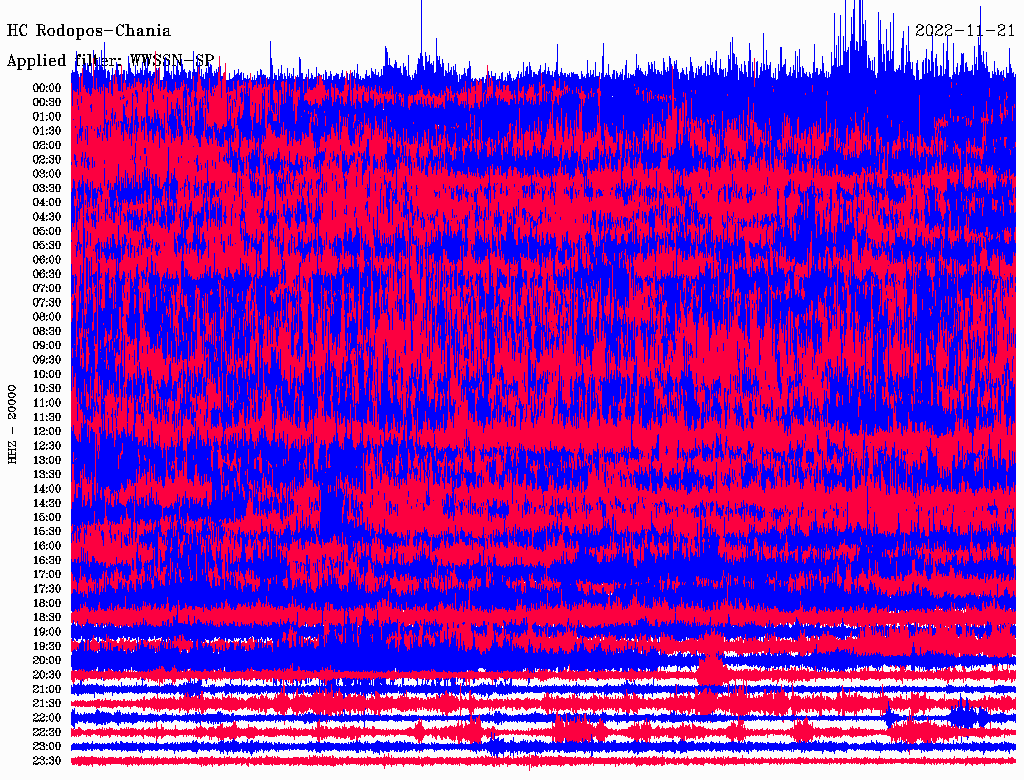Click the 04:30 time label
This screenshot has height=780, width=1024.
[47, 217]
